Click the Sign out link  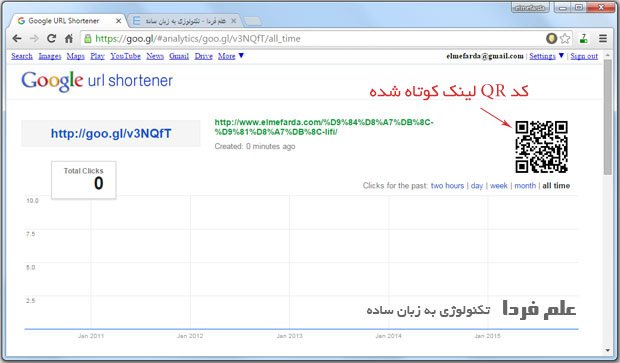pyautogui.click(x=584, y=56)
